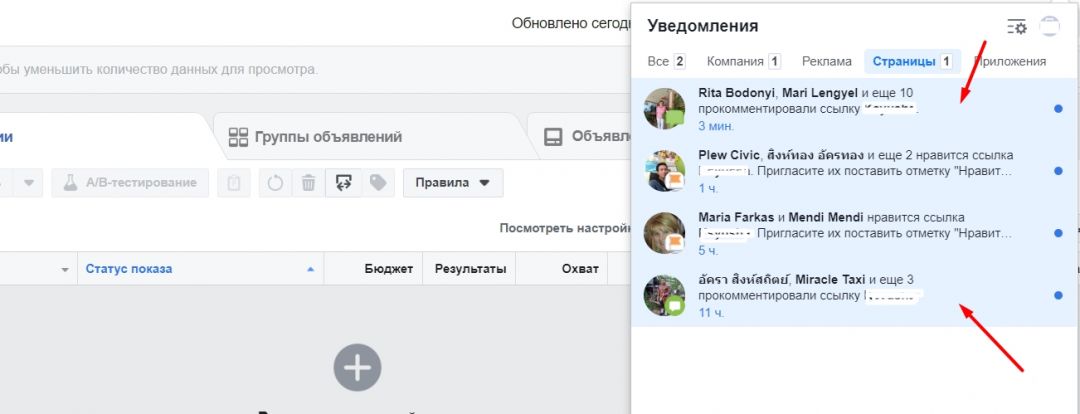The height and width of the screenshot is (414, 1080).
Task: Click the Результаты column header
Action: tap(470, 269)
